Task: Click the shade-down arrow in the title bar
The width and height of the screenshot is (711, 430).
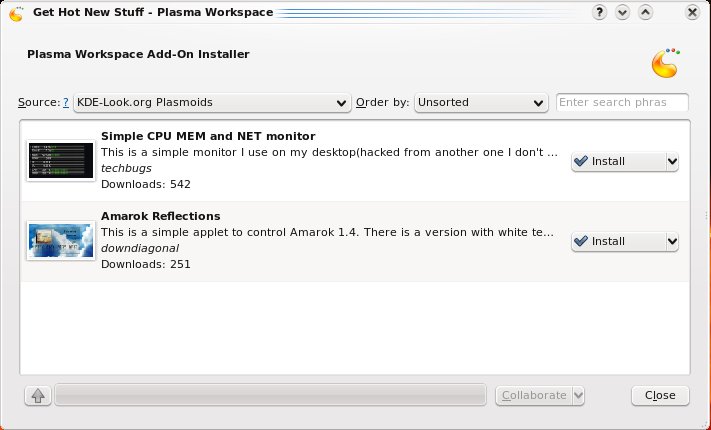Action: pyautogui.click(x=623, y=13)
